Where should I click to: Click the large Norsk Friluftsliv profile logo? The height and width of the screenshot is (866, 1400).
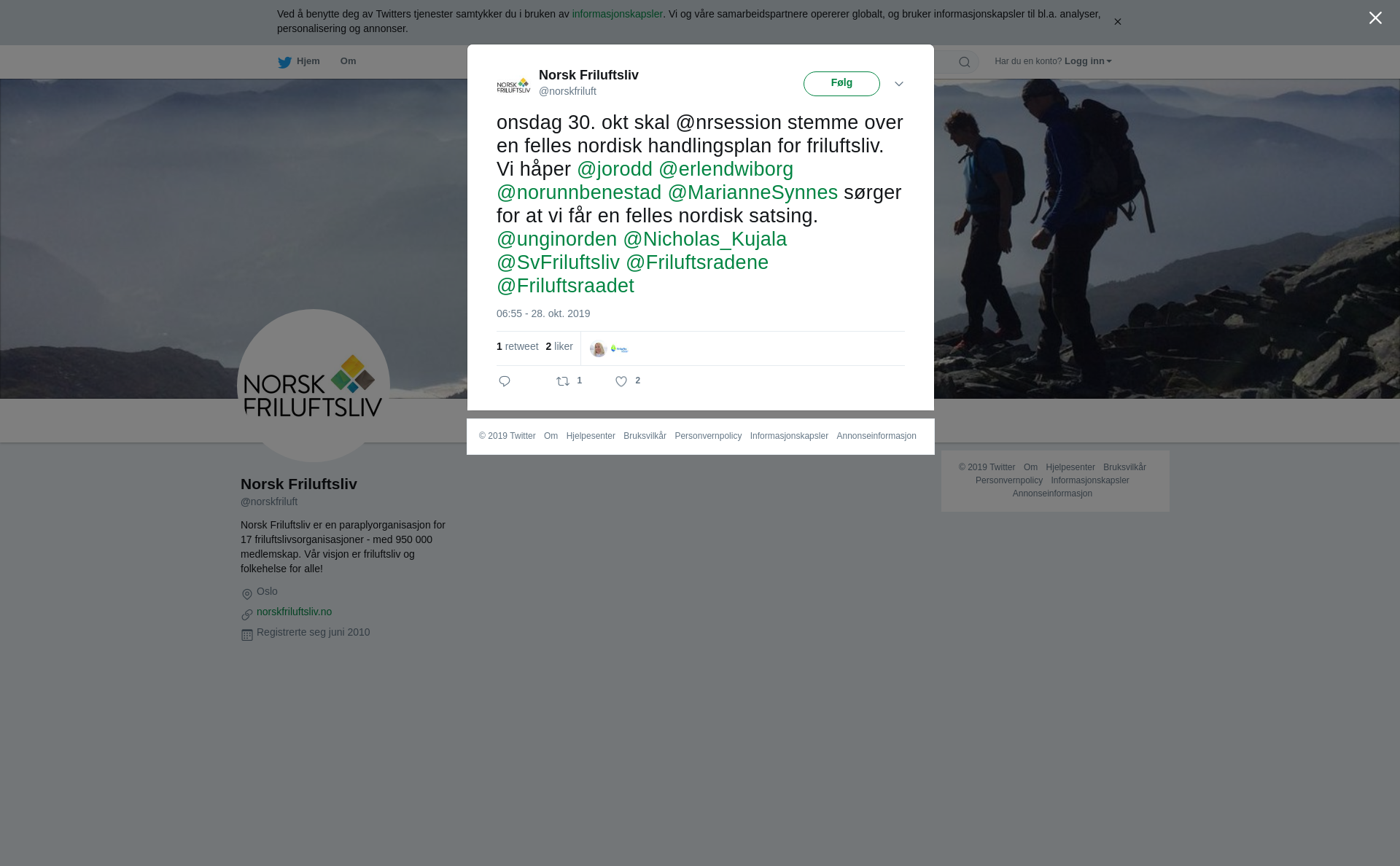tap(314, 386)
